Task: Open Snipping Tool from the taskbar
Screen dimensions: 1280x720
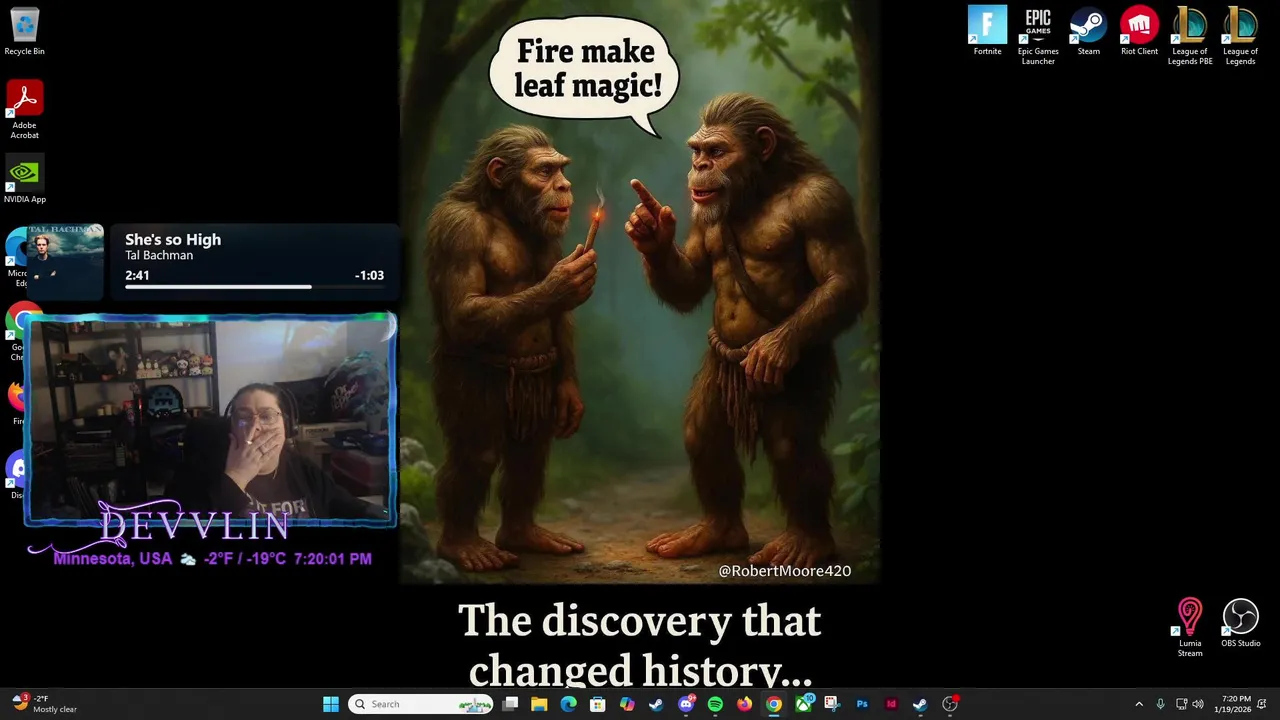Action: [832, 704]
